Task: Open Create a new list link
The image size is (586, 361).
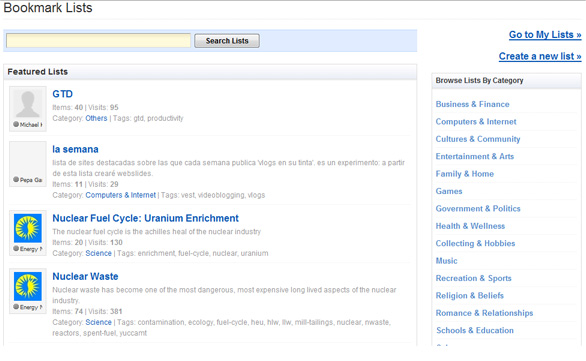Action: tap(540, 56)
